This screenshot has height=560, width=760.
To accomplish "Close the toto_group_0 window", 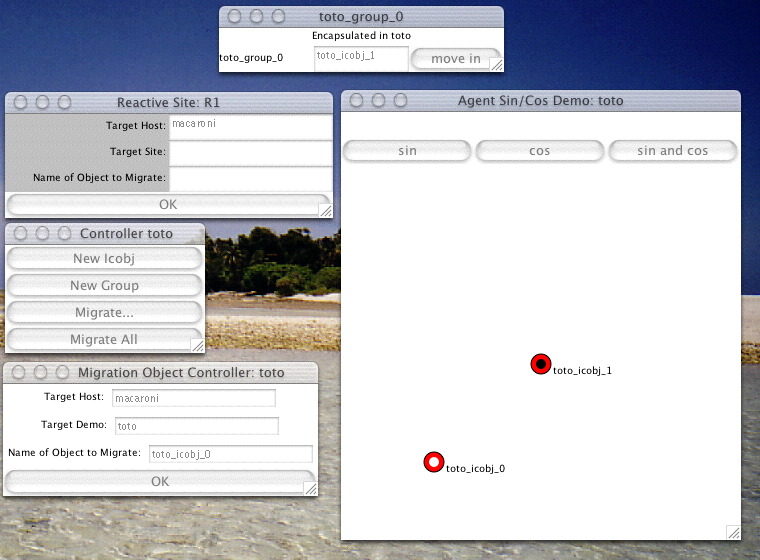I will tap(235, 16).
